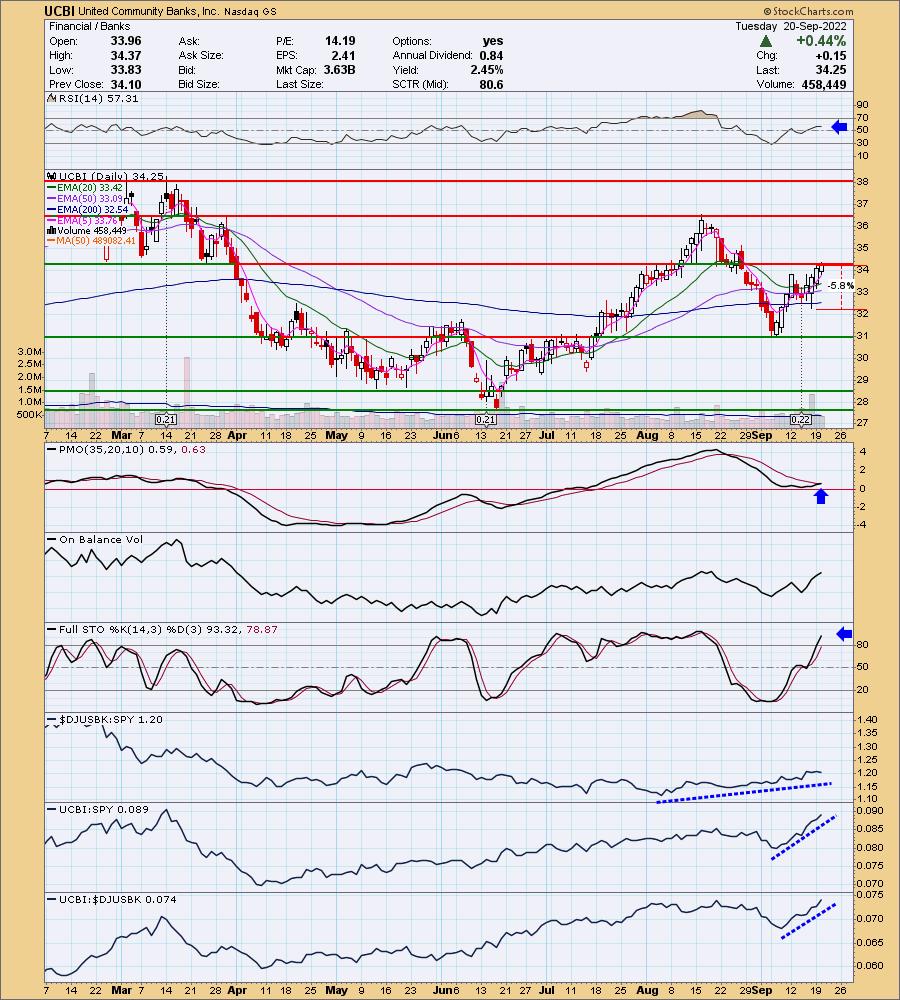900x1000 pixels.
Task: Click the P/E value 14.19
Action: (x=340, y=41)
